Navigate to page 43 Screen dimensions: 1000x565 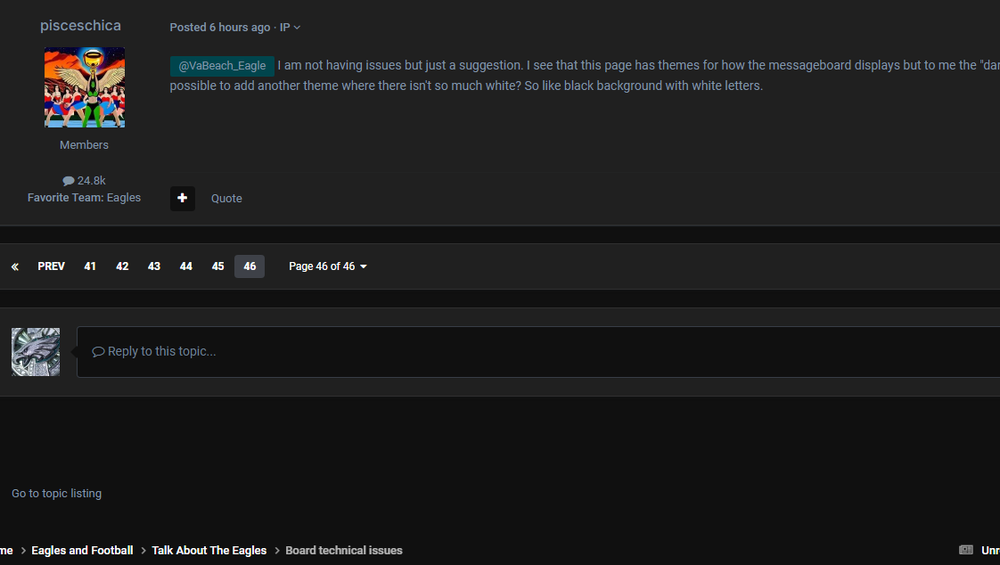154,267
